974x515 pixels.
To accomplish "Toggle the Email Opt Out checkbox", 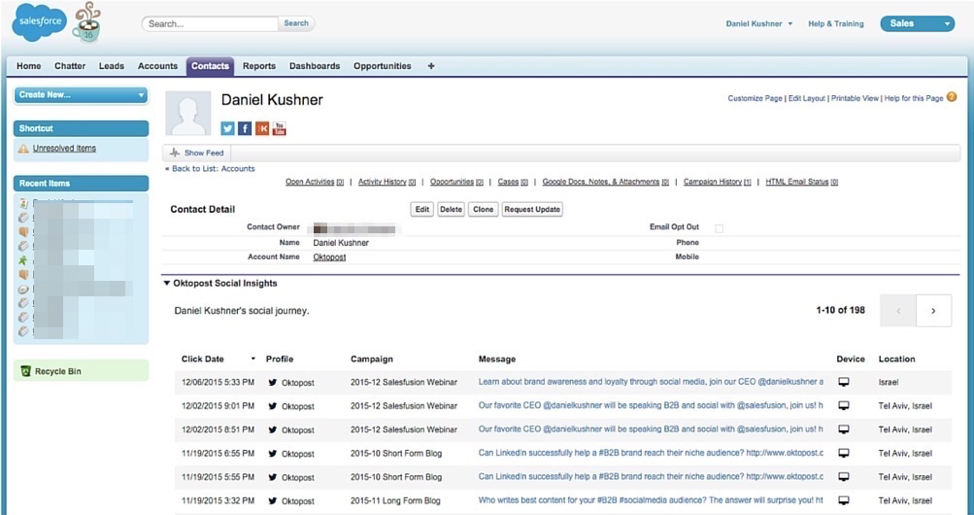I will tap(719, 228).
